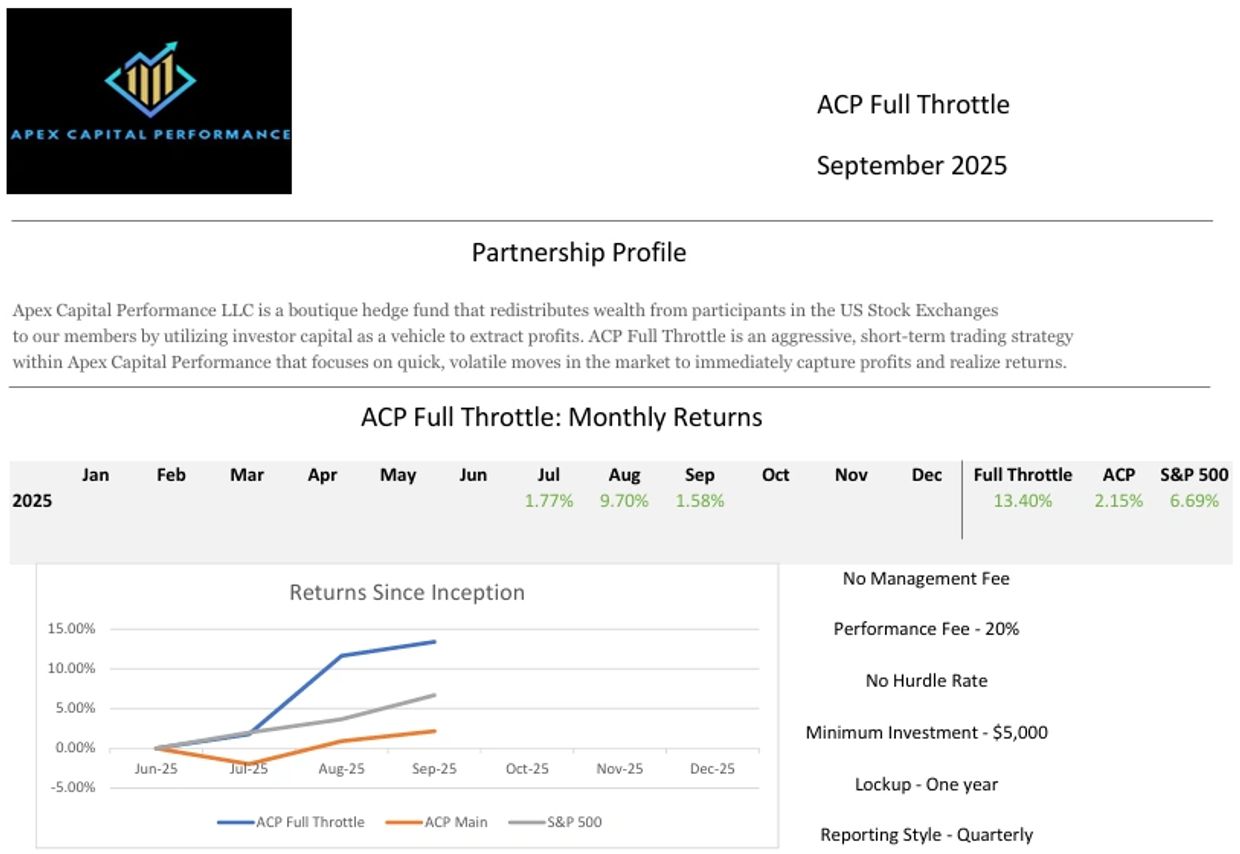1240x854 pixels.
Task: Click the Monthly Returns section heading
Action: tap(561, 417)
